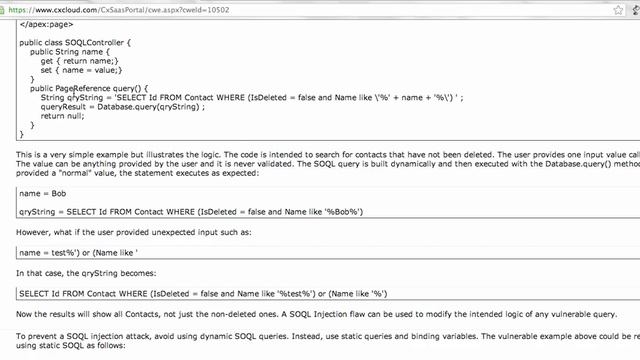Click the 'String qryString = SELECT Id' code line

252,98
